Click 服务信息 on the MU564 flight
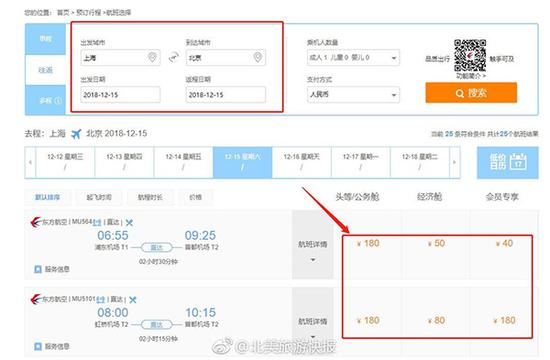This screenshot has height=360, width=550. coord(57,269)
